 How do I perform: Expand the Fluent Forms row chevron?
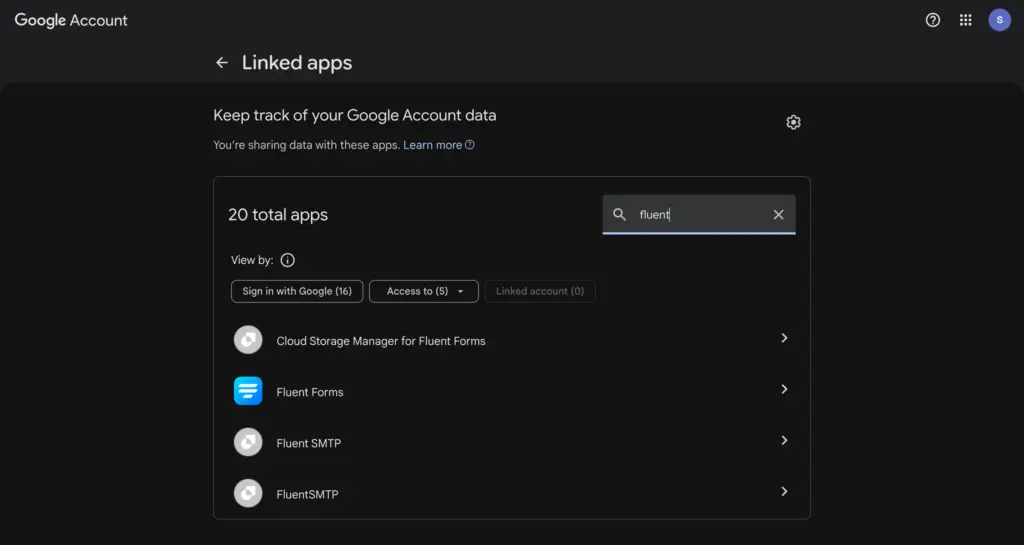(x=784, y=389)
